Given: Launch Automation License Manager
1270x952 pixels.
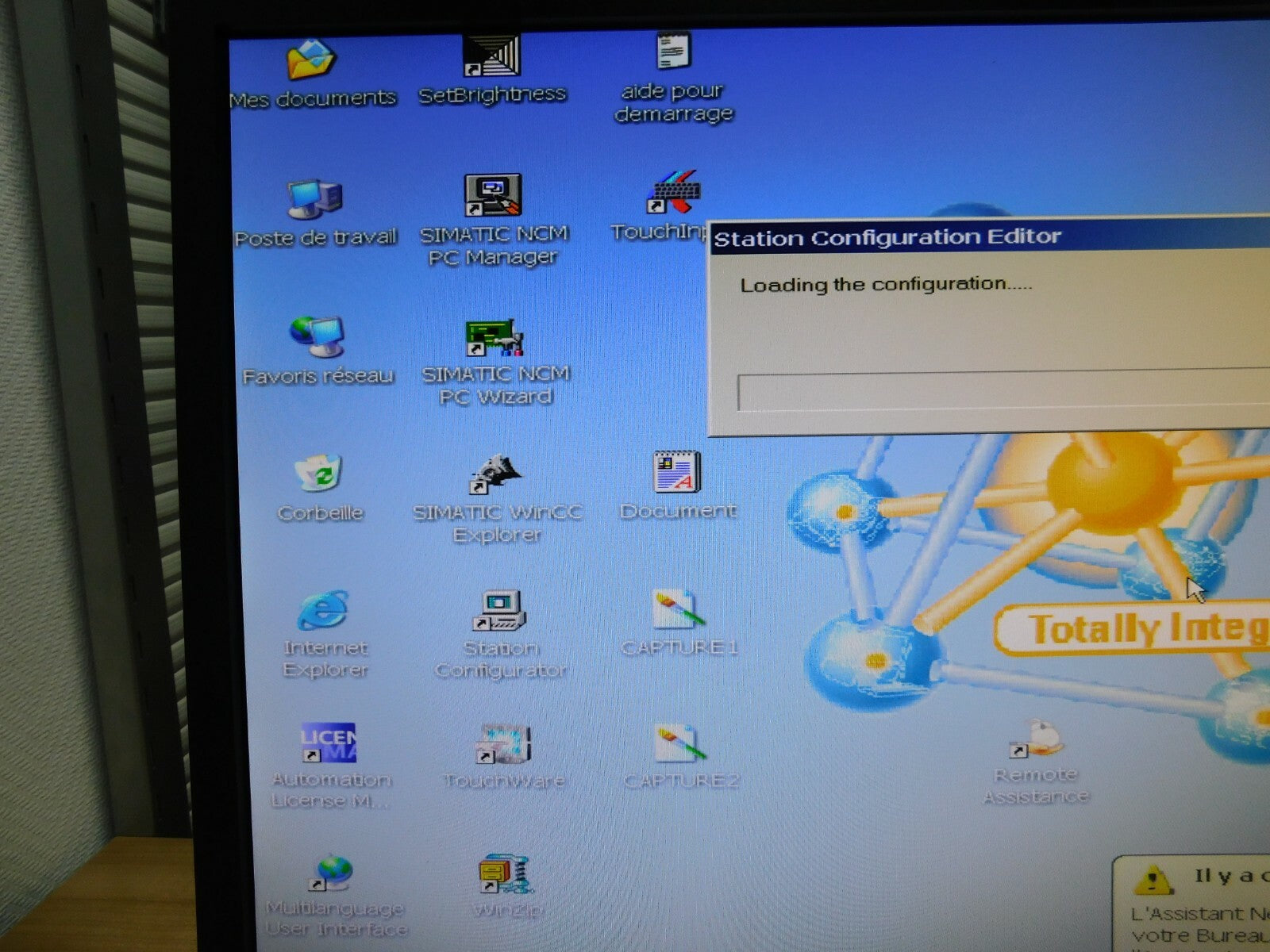Looking at the screenshot, I should 329,743.
